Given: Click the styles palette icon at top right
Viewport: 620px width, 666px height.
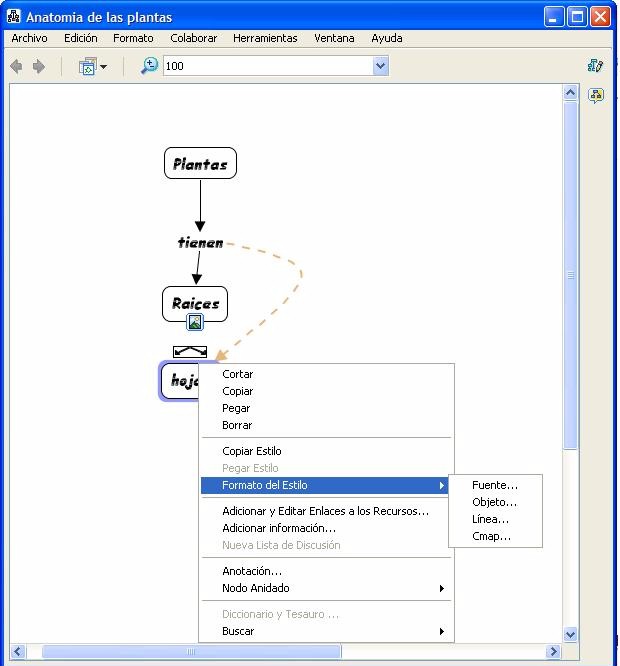Looking at the screenshot, I should click(x=596, y=66).
